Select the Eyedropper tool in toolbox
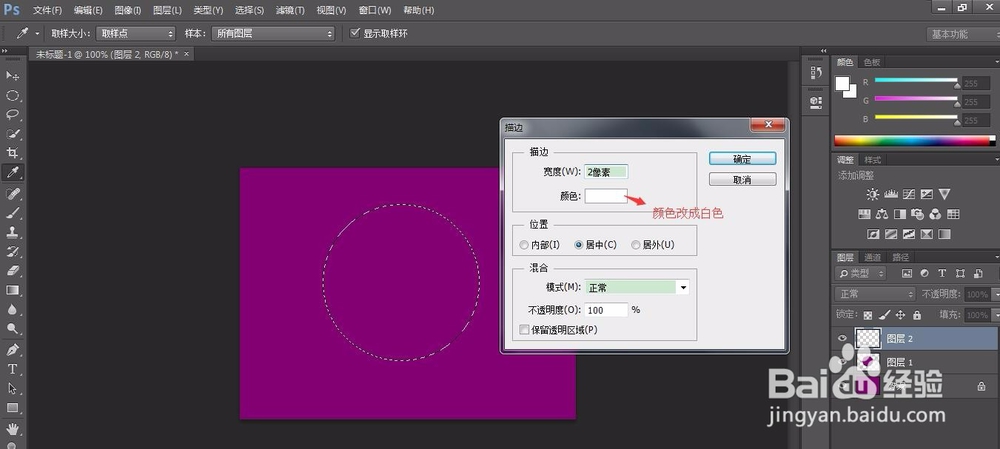The width and height of the screenshot is (1000, 449). 12,172
